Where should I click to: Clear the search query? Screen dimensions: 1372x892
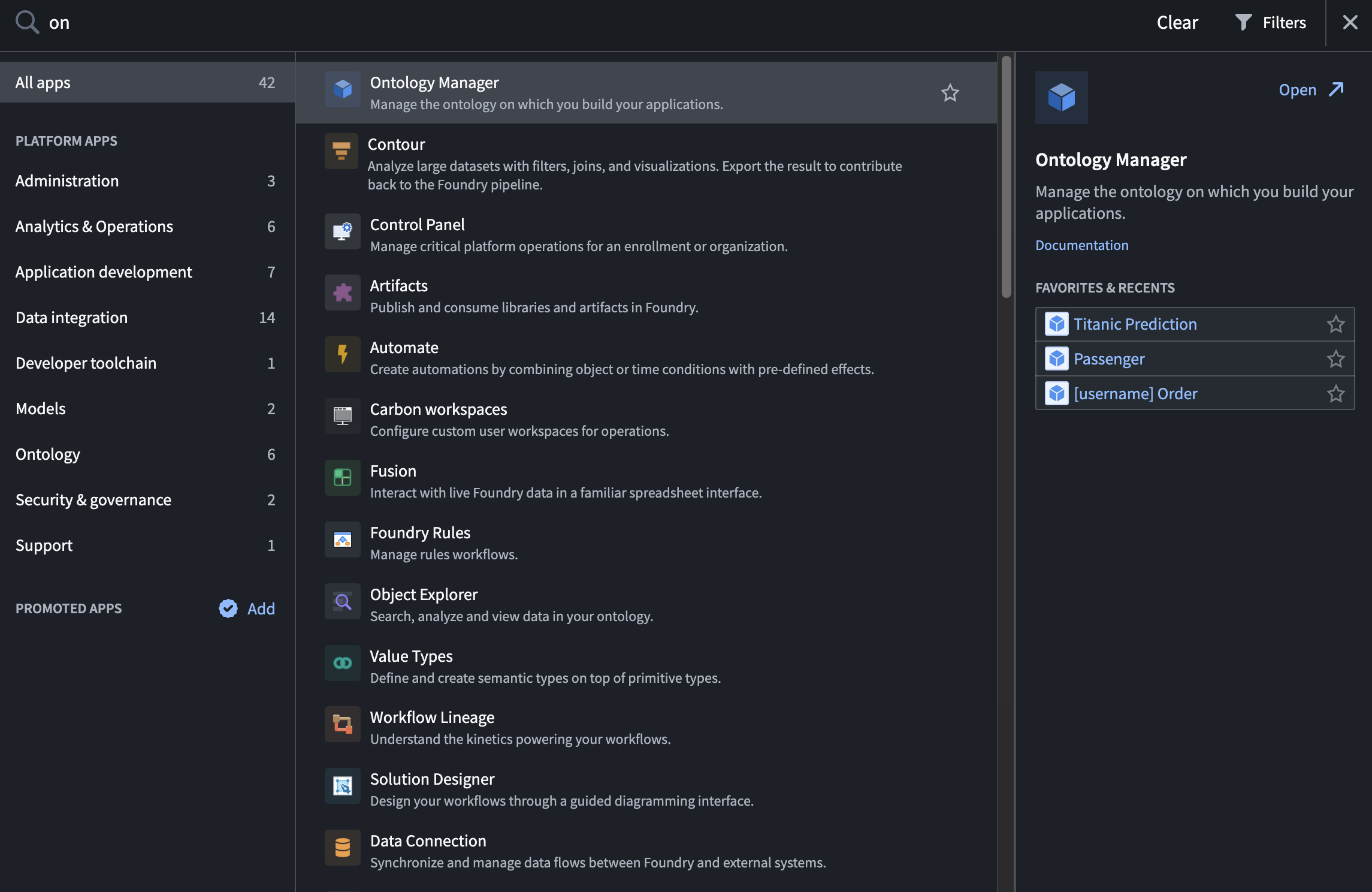pos(1177,23)
